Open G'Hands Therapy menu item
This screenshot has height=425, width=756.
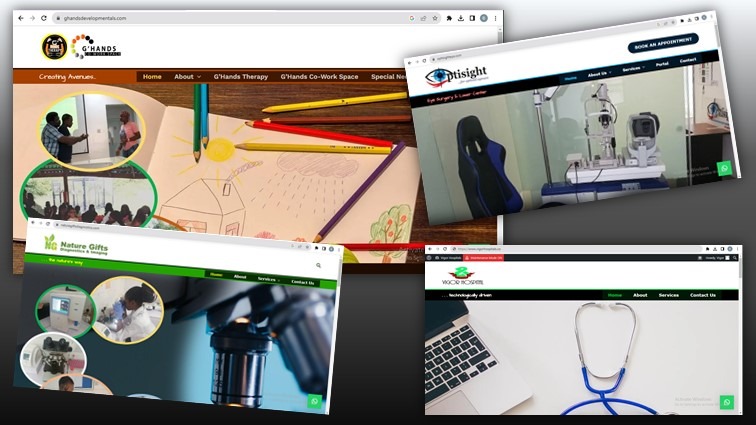(241, 77)
